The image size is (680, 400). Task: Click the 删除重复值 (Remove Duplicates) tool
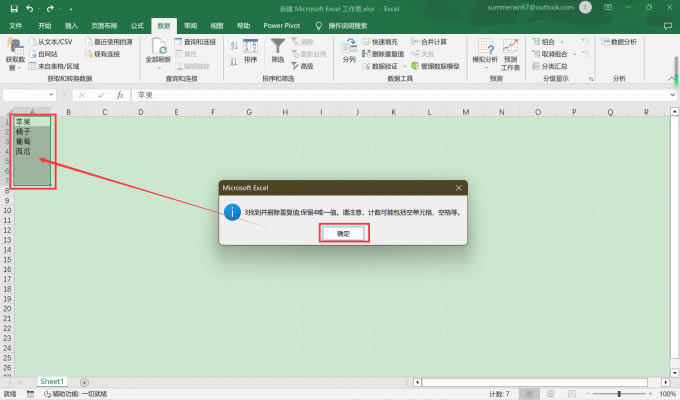pyautogui.click(x=384, y=54)
